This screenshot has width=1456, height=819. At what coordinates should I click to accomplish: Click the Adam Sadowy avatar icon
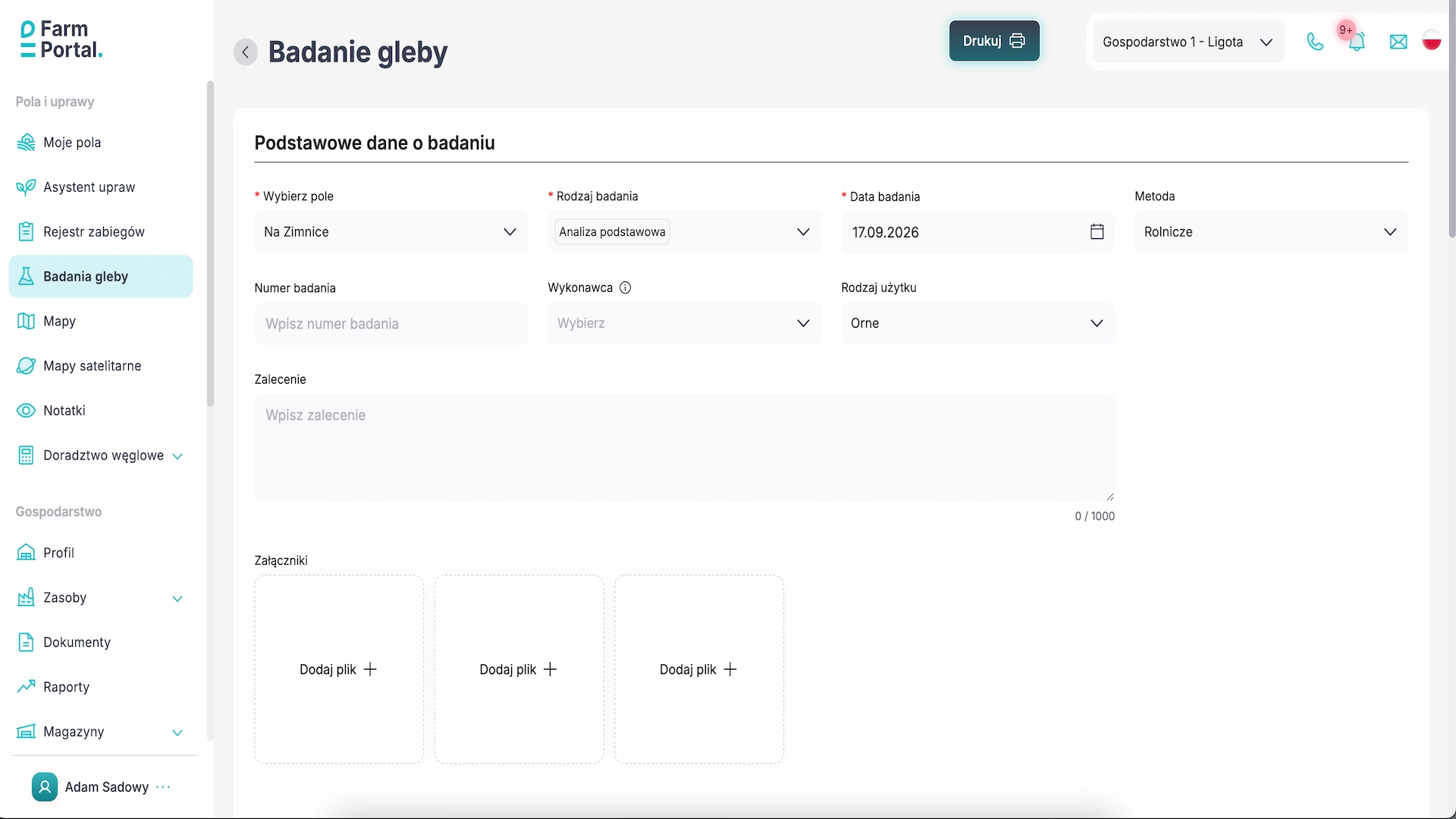click(45, 787)
